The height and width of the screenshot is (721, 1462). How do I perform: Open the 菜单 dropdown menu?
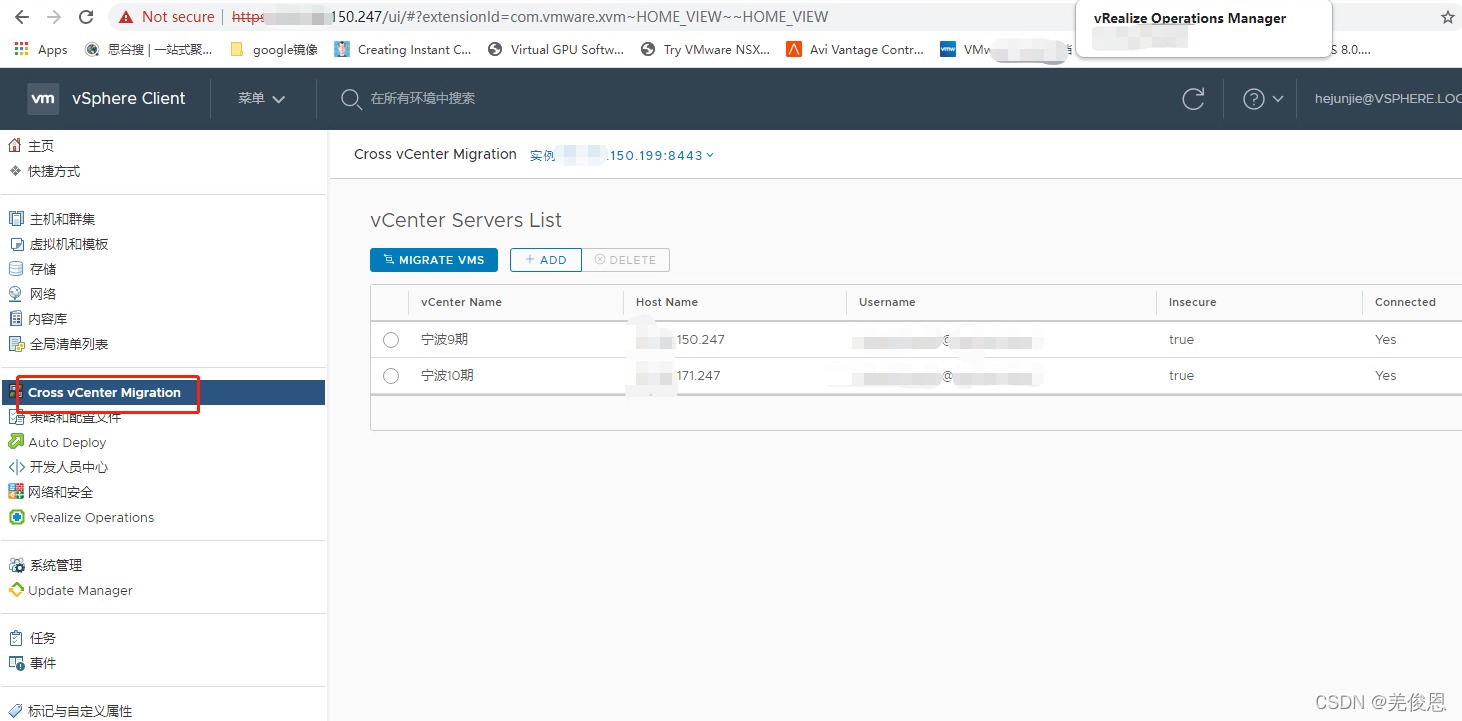click(x=262, y=99)
